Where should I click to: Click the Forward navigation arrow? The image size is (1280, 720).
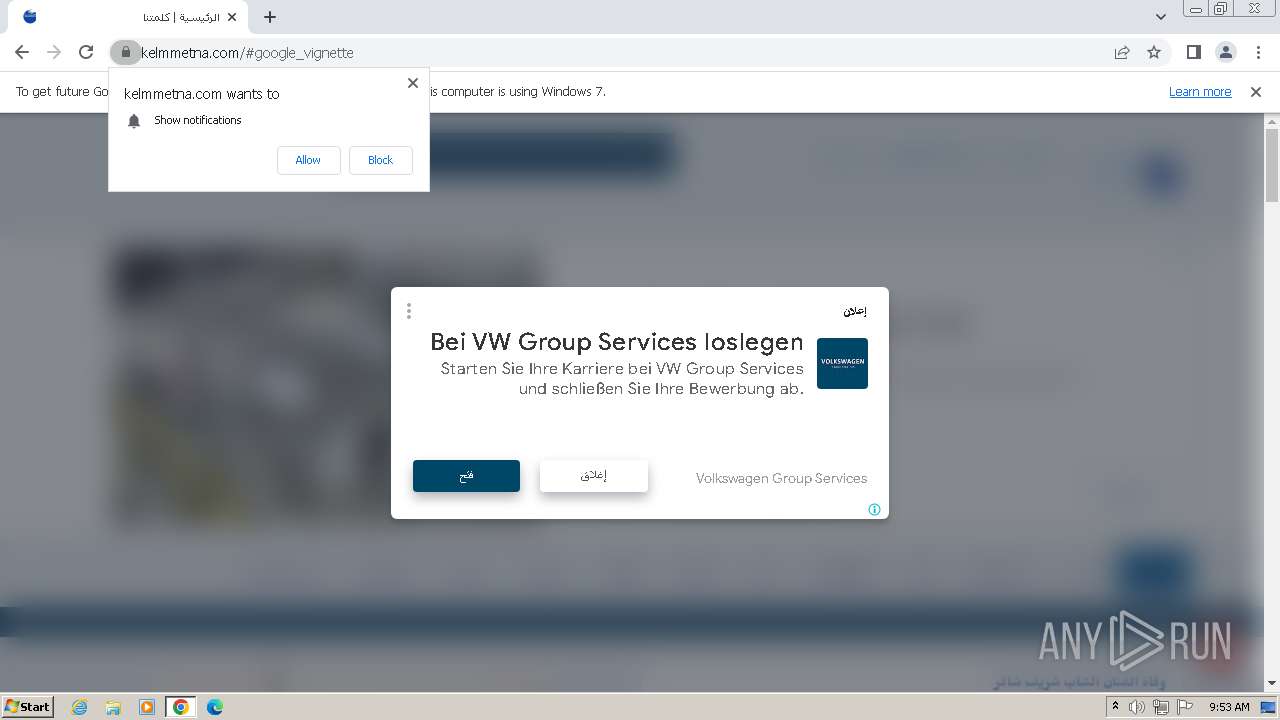coord(54,52)
